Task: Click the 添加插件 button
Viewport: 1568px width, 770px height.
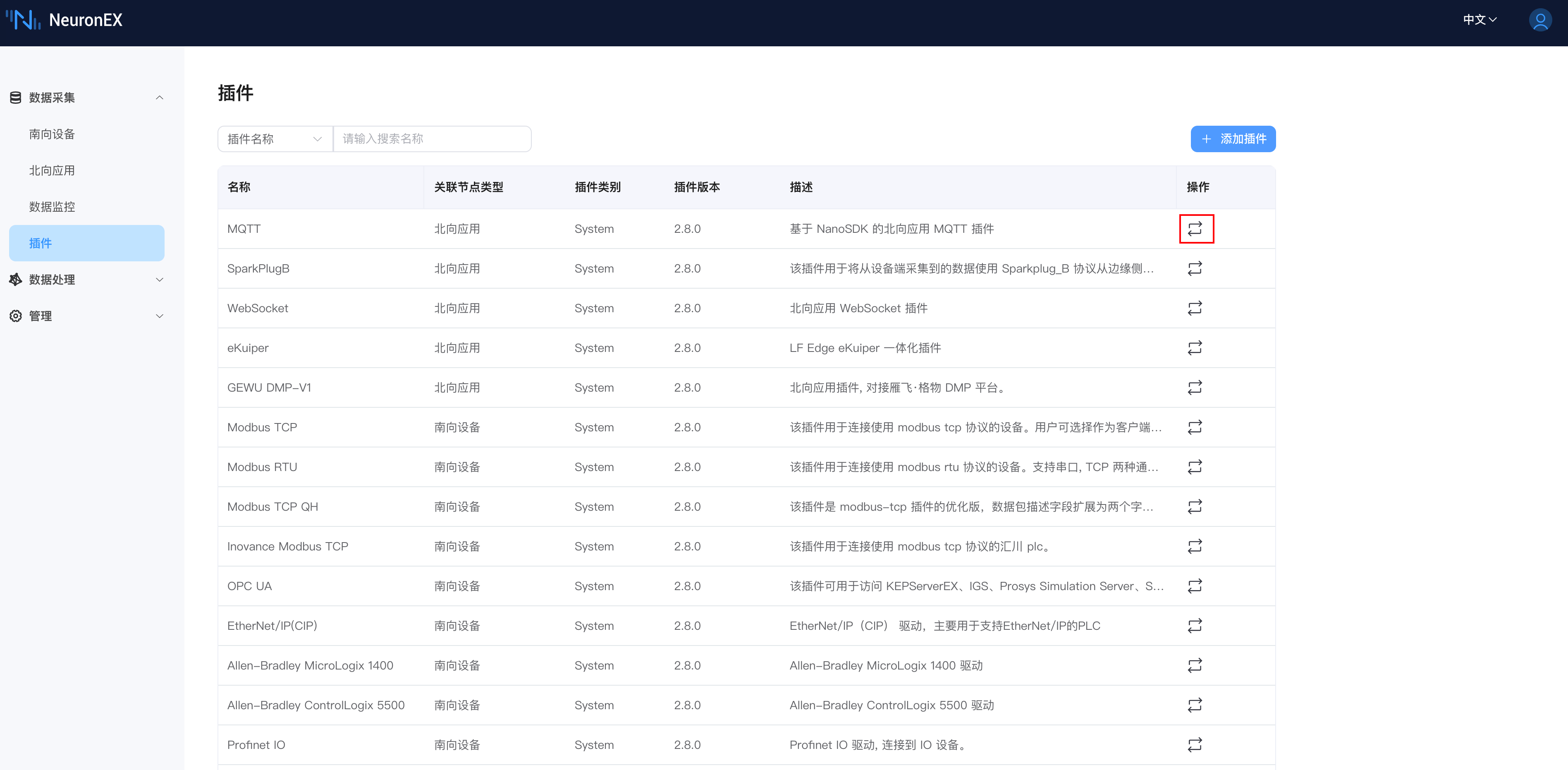Action: click(x=1233, y=139)
